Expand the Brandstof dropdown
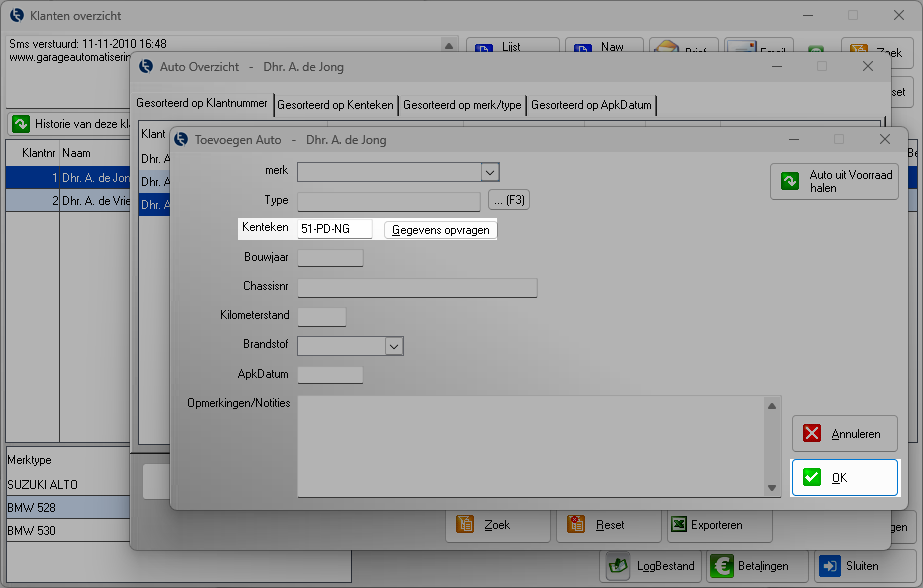 [x=394, y=345]
